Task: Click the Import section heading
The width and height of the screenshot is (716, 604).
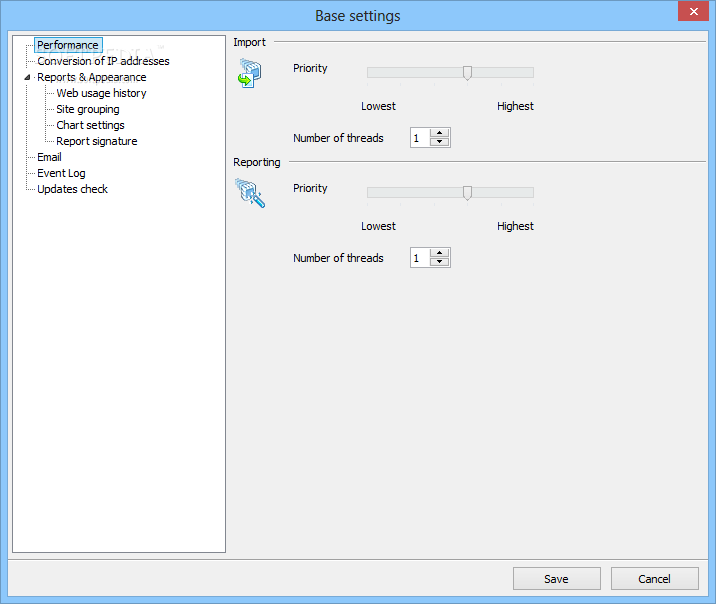Action: click(249, 42)
